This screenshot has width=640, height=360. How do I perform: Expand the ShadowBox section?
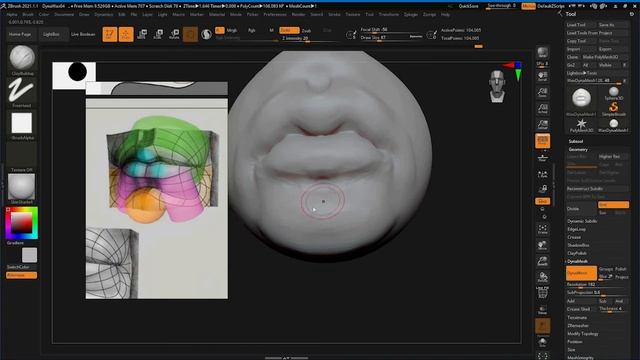tap(578, 245)
